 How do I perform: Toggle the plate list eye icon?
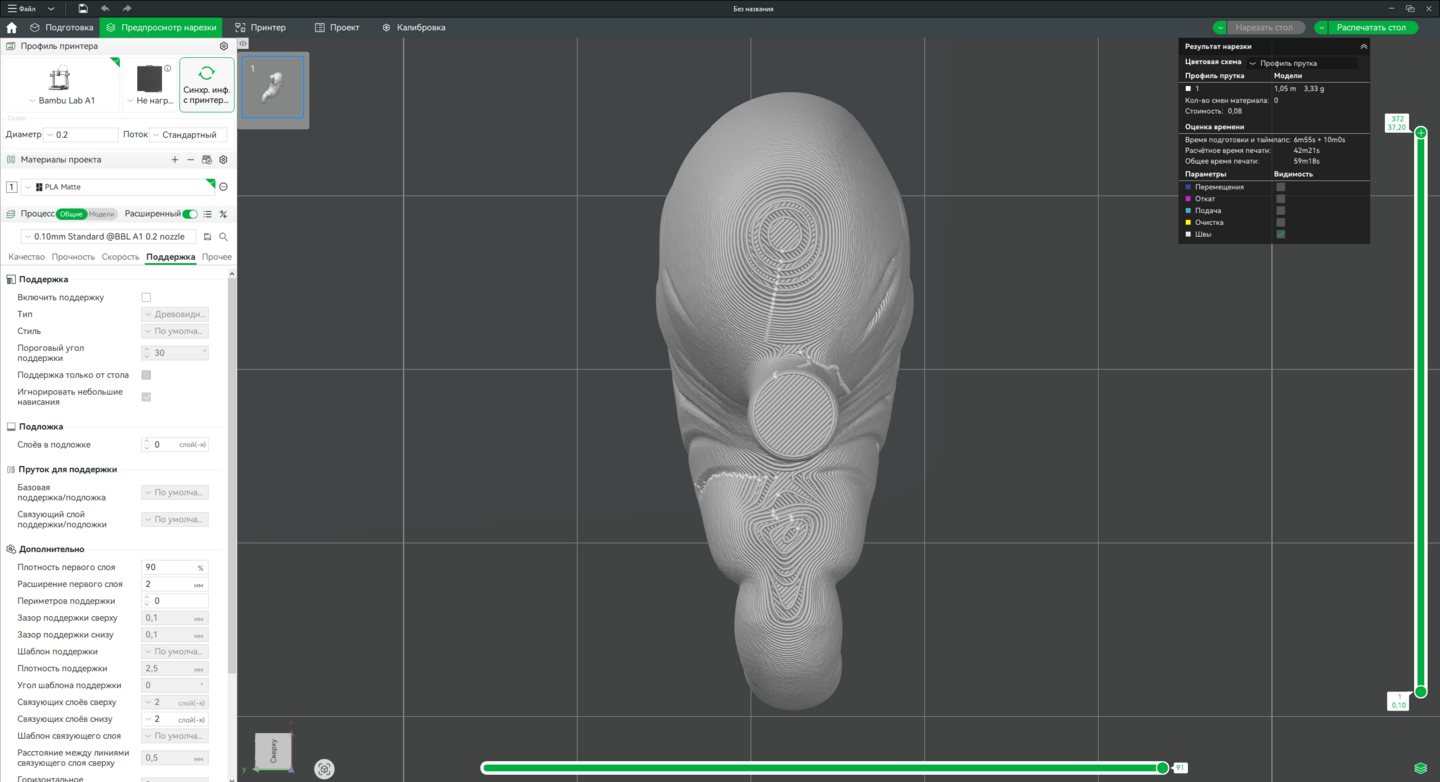[x=243, y=44]
